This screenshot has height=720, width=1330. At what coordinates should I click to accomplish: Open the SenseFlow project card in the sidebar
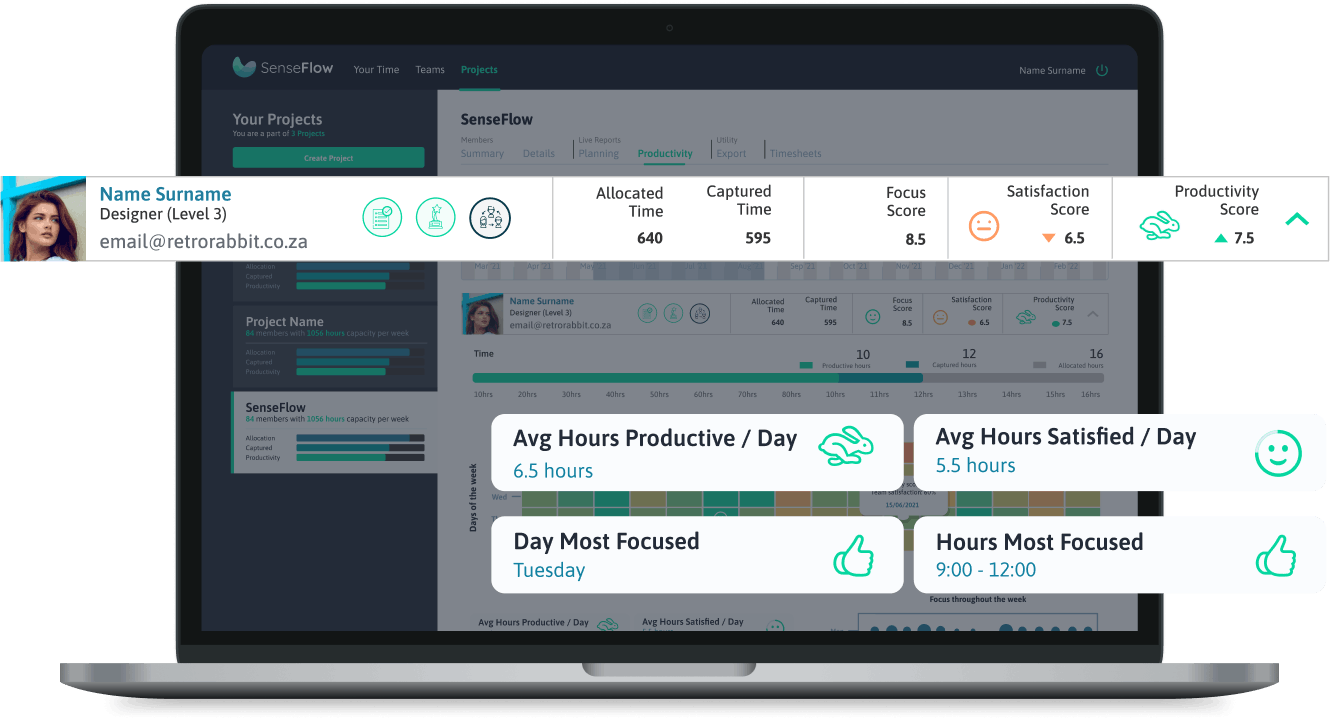[x=334, y=432]
